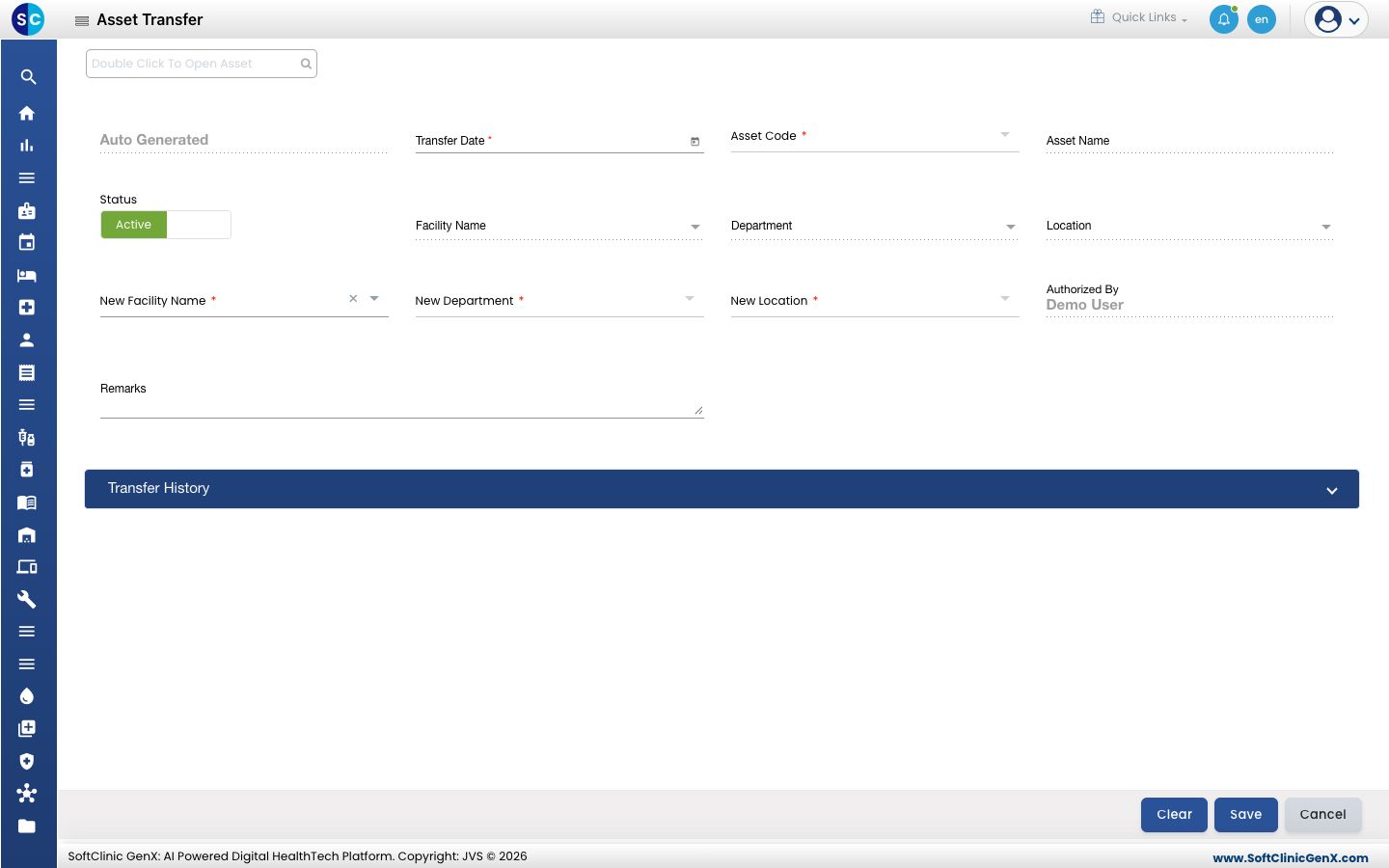Click the Save button
This screenshot has height=868, width=1389.
pyautogui.click(x=1246, y=815)
